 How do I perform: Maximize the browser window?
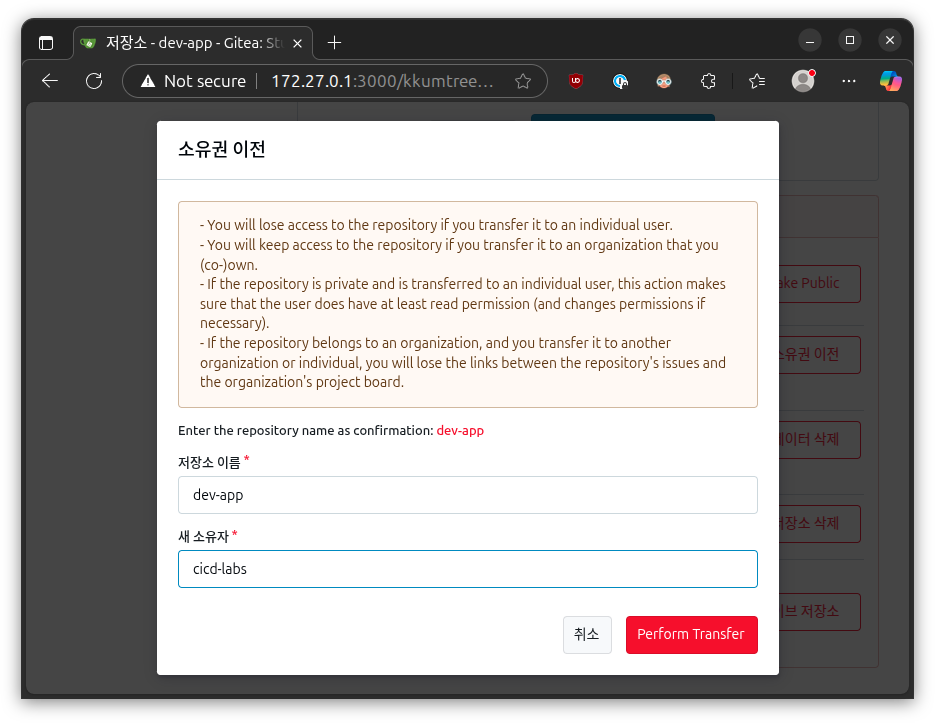click(x=850, y=40)
